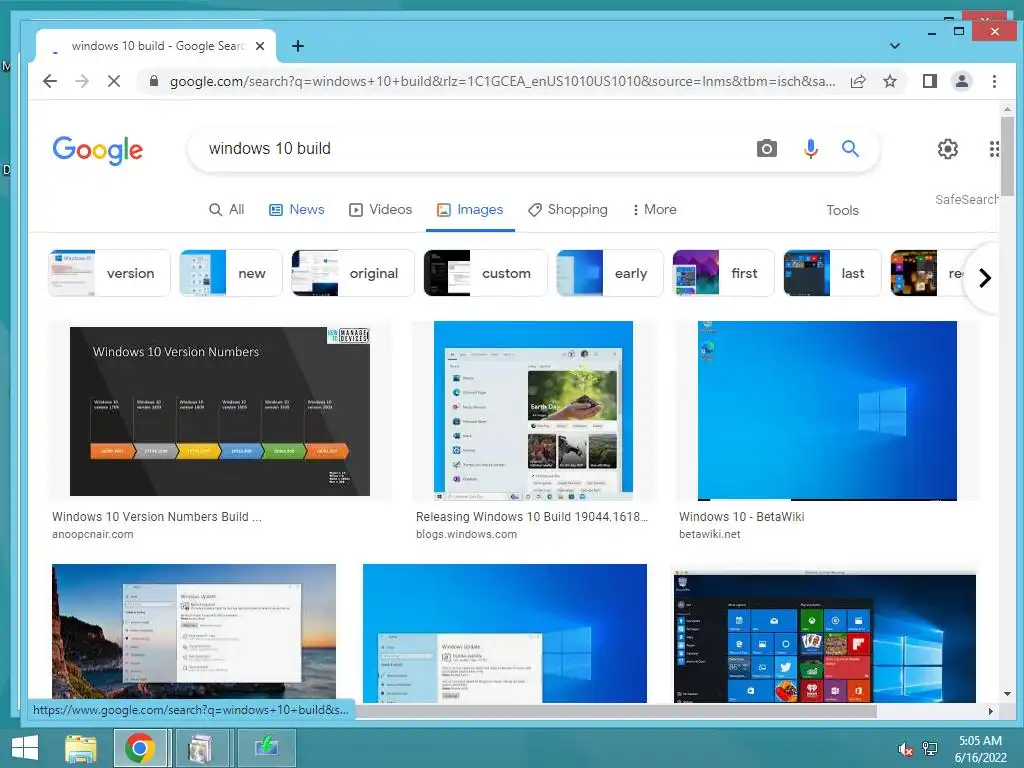This screenshot has height=768, width=1024.
Task: Switch to News results tab
Action: (296, 210)
